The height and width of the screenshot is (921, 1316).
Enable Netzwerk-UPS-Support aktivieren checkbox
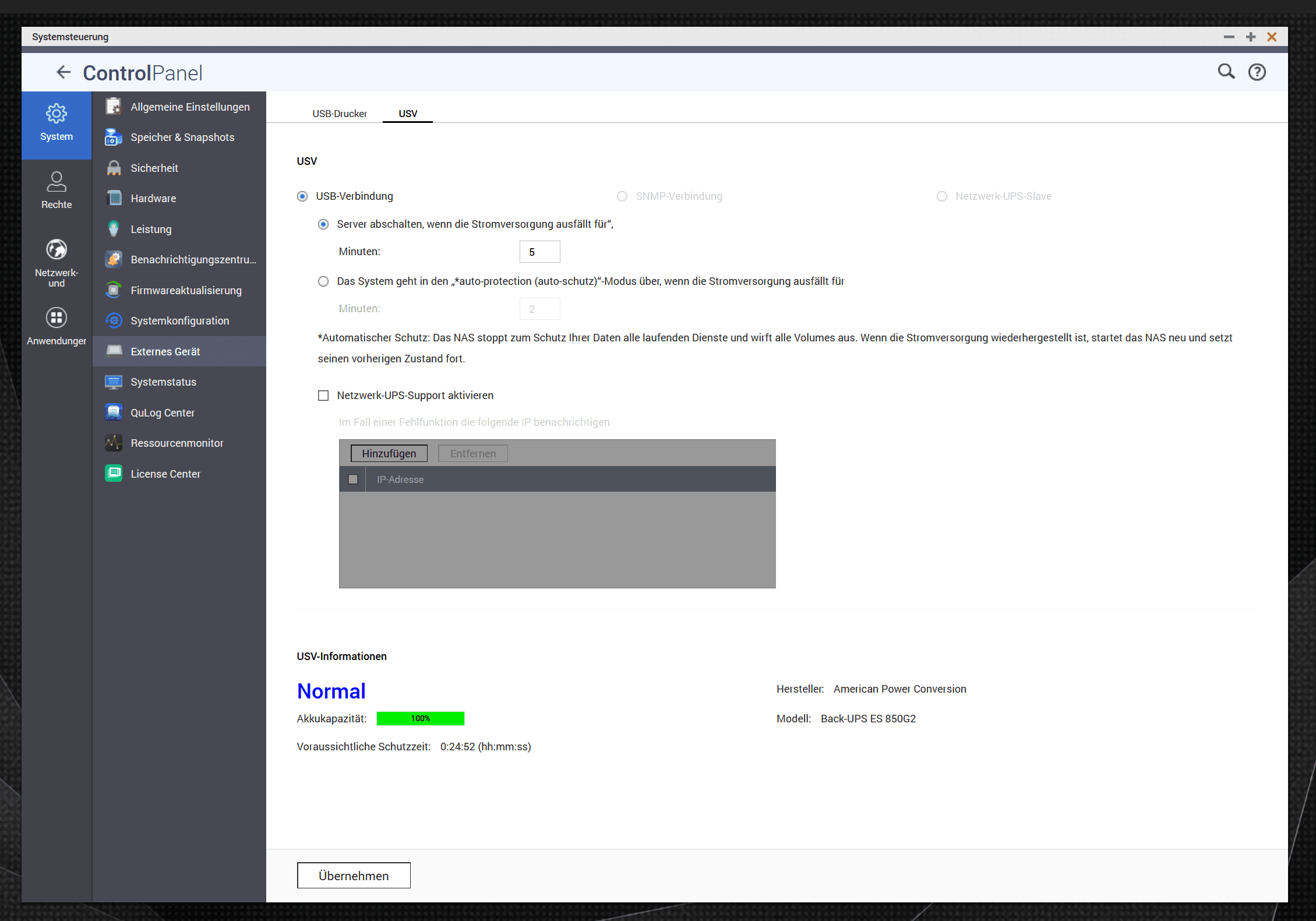323,396
